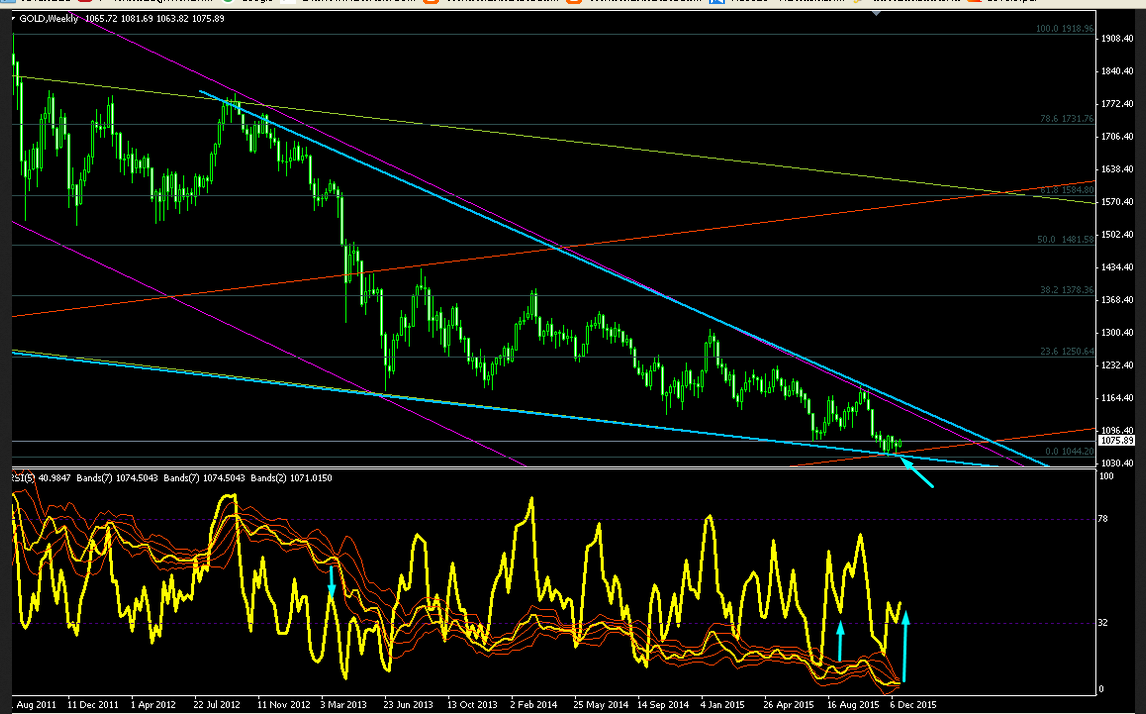Click the 6 Dec 2015 date label
This screenshot has width=1146, height=714.
coord(913,705)
